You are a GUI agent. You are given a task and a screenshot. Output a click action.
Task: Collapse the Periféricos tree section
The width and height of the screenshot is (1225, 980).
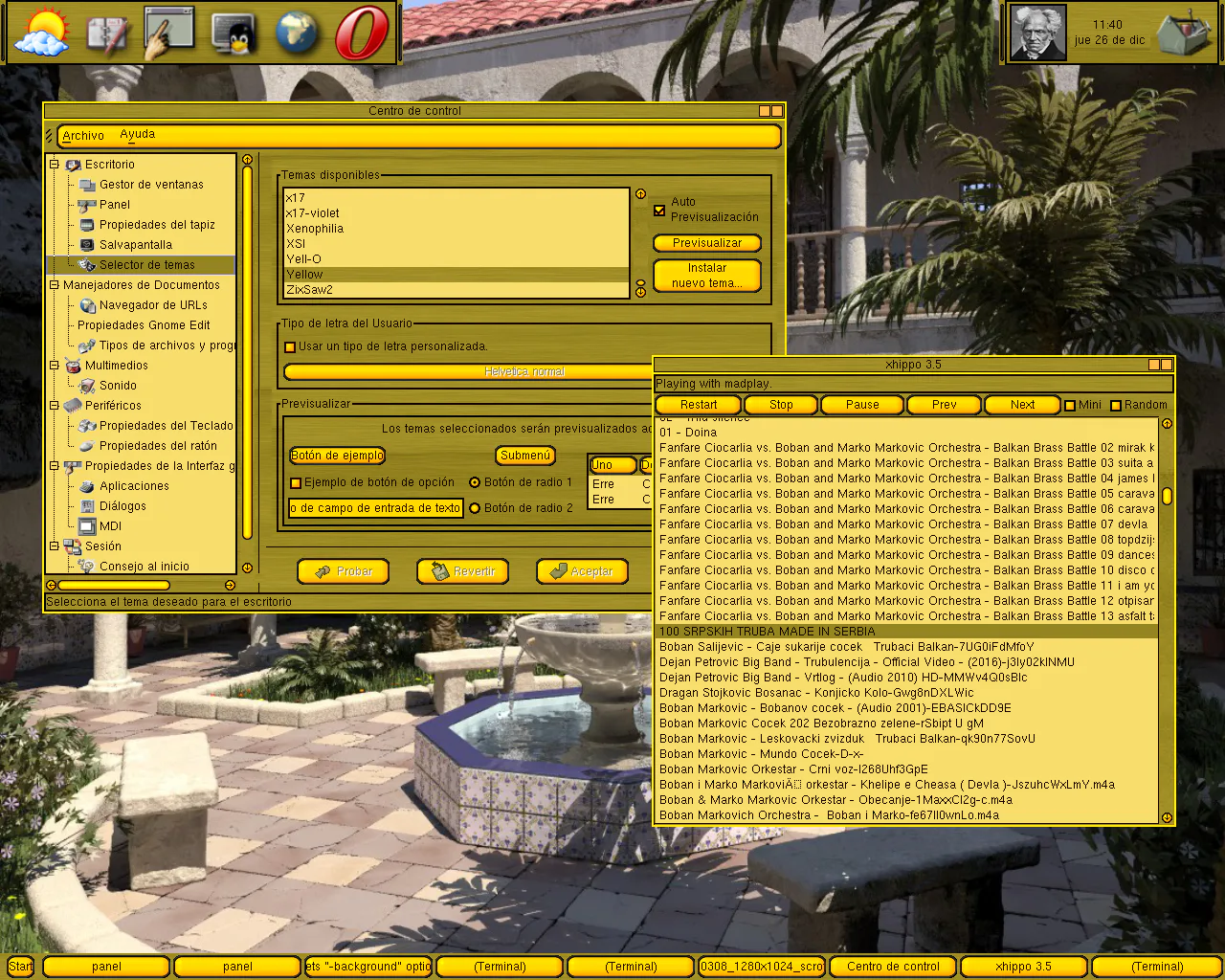pos(55,406)
